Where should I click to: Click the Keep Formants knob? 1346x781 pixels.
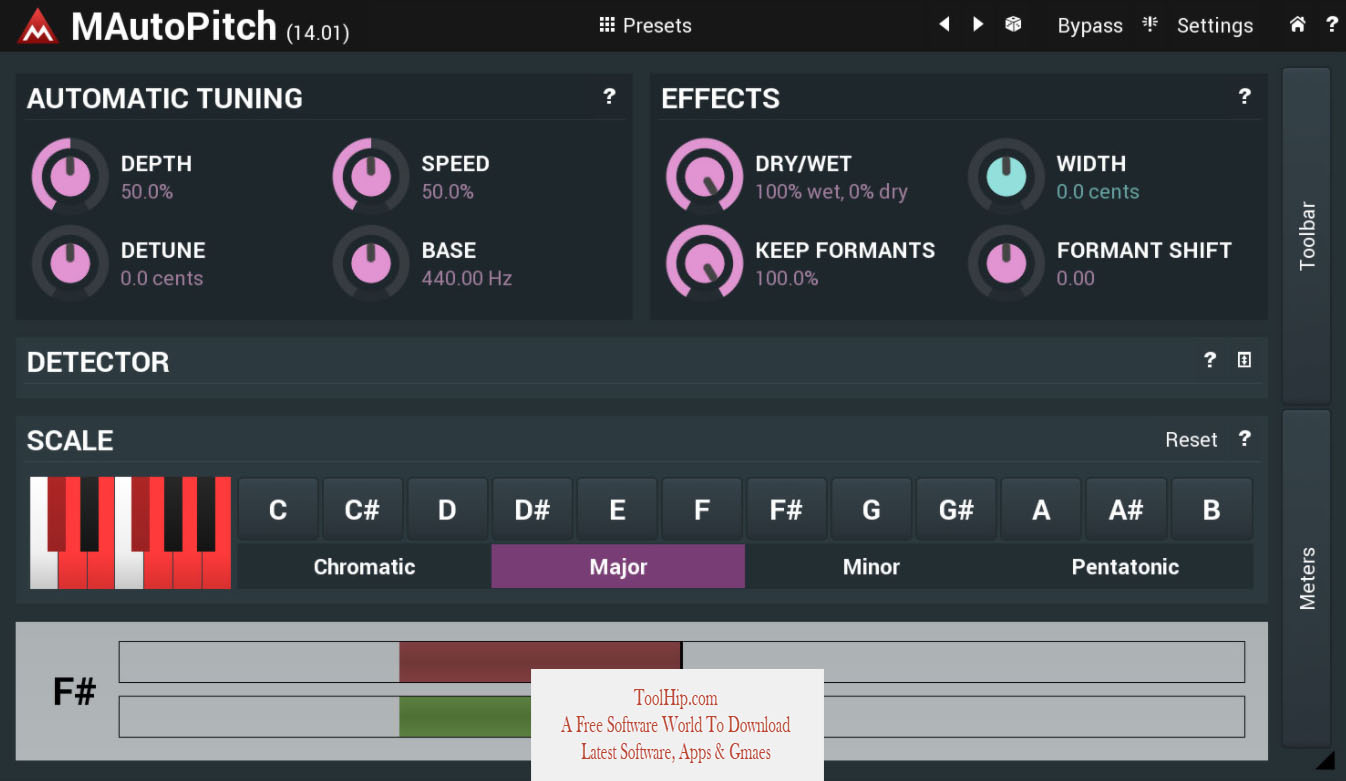click(x=705, y=263)
